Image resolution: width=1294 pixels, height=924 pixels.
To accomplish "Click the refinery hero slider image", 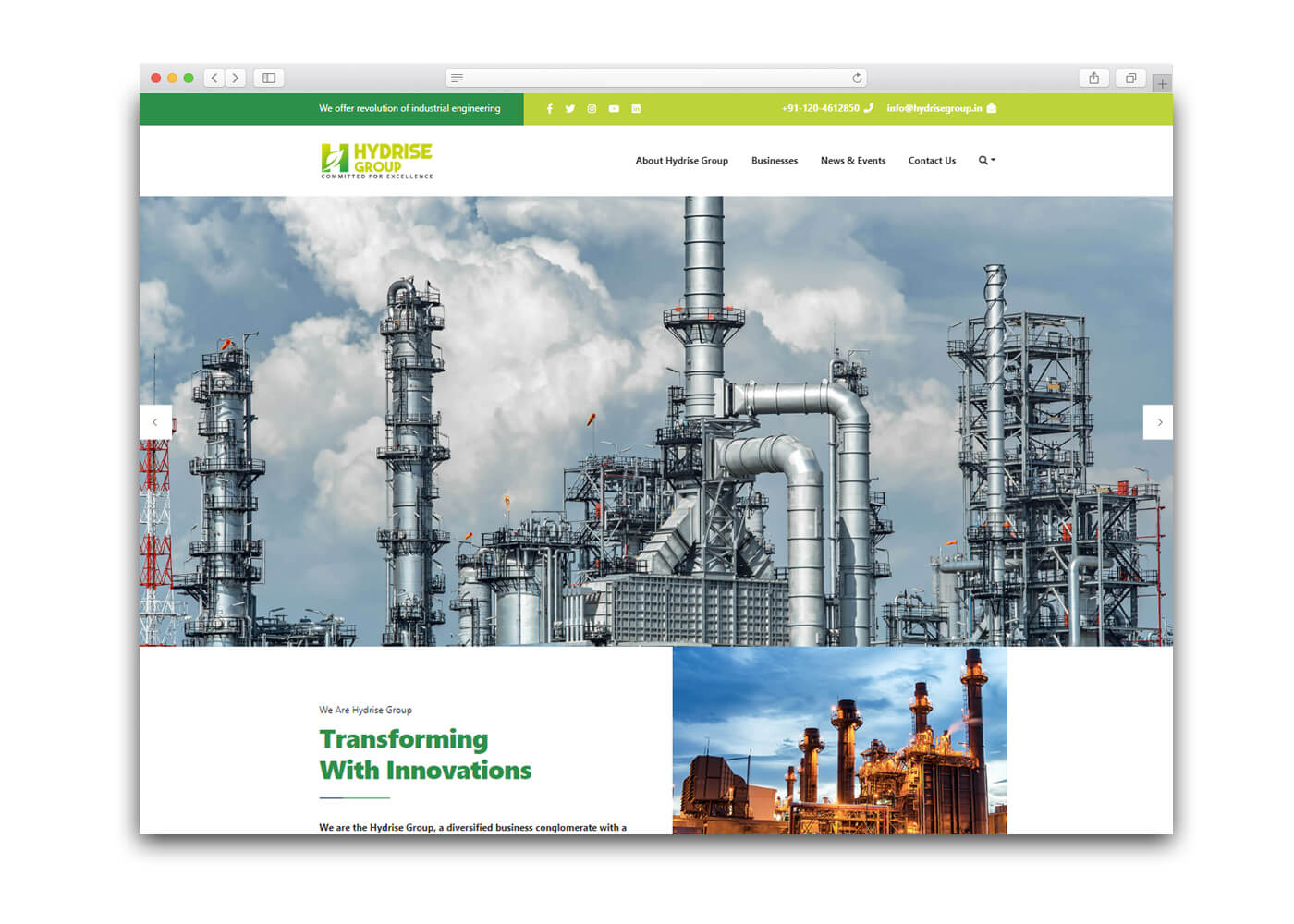I will pyautogui.click(x=656, y=421).
